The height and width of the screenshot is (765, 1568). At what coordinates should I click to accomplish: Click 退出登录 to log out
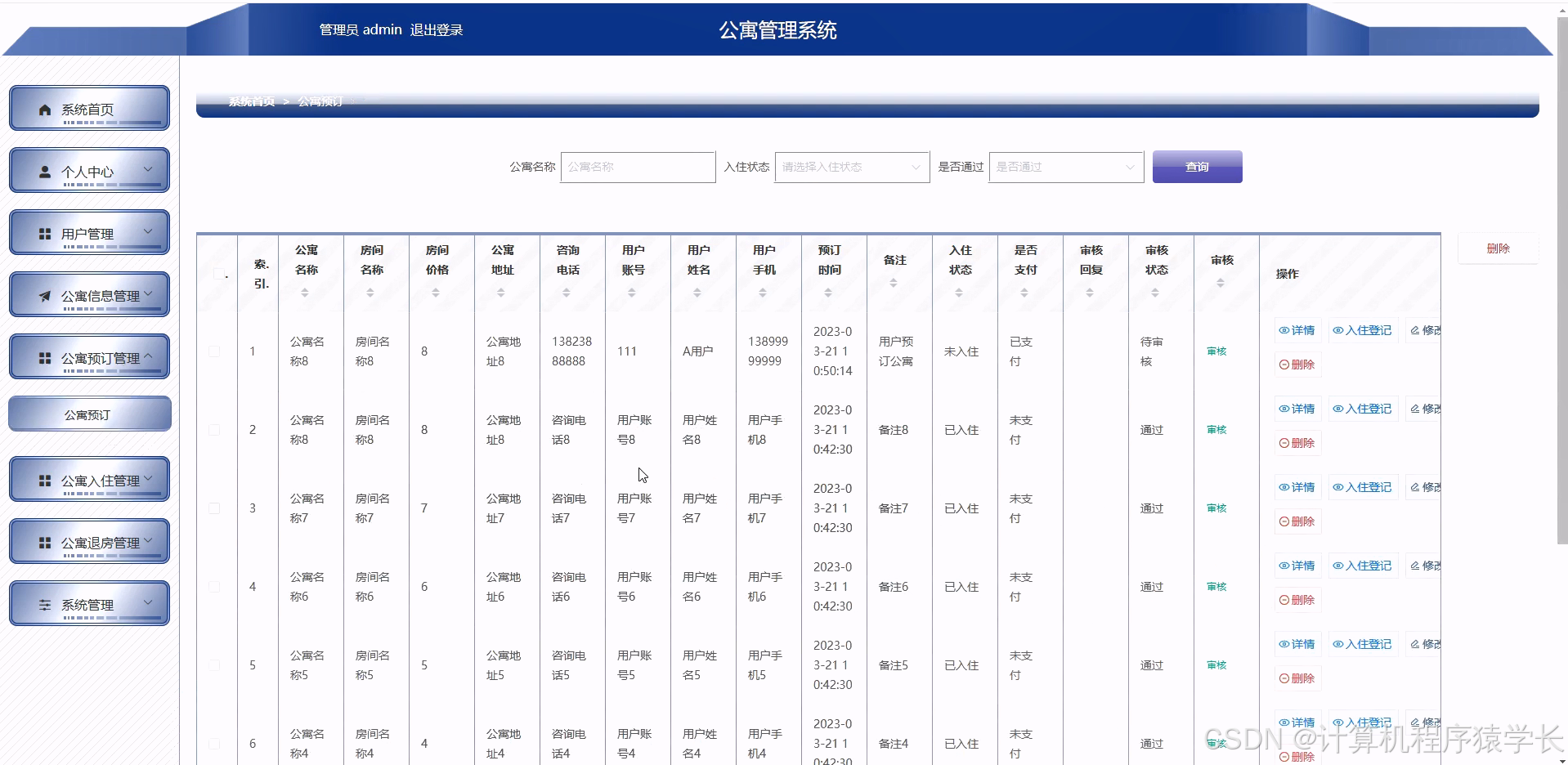pyautogui.click(x=437, y=29)
